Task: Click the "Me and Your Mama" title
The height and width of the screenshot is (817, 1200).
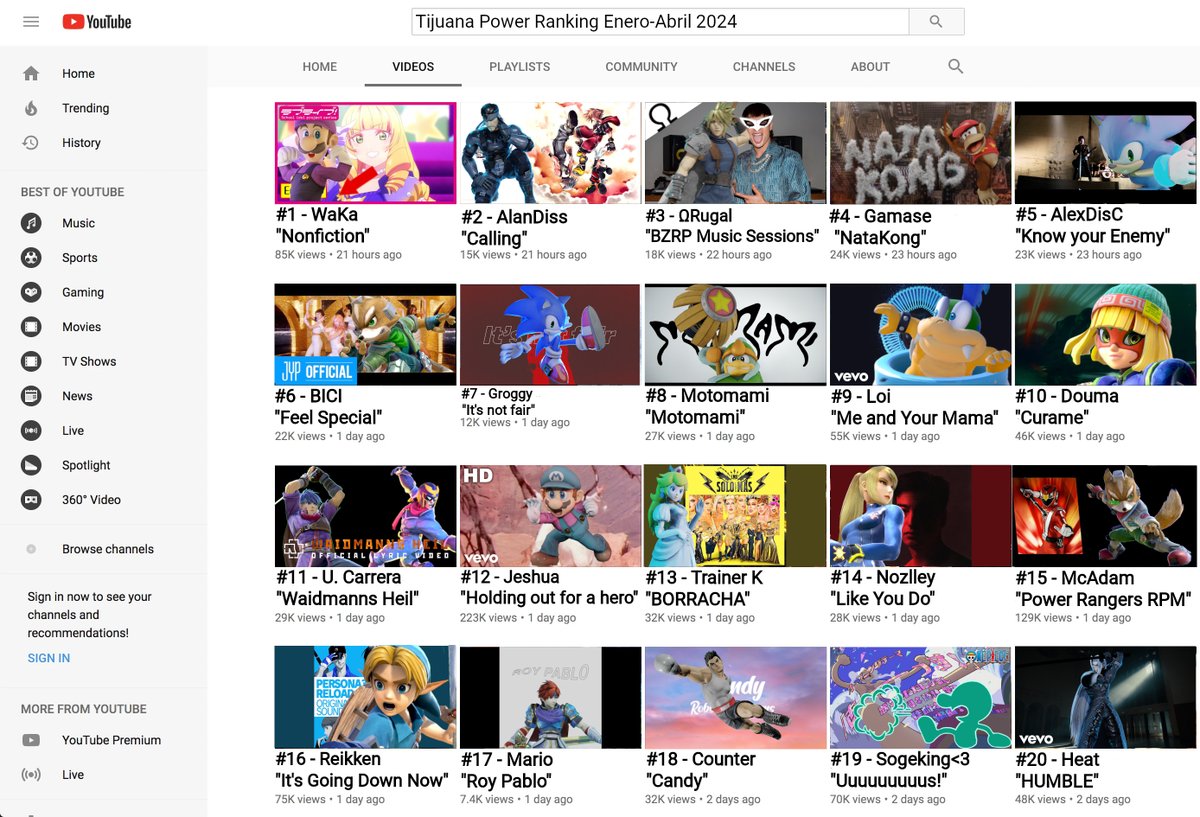Action: point(913,418)
